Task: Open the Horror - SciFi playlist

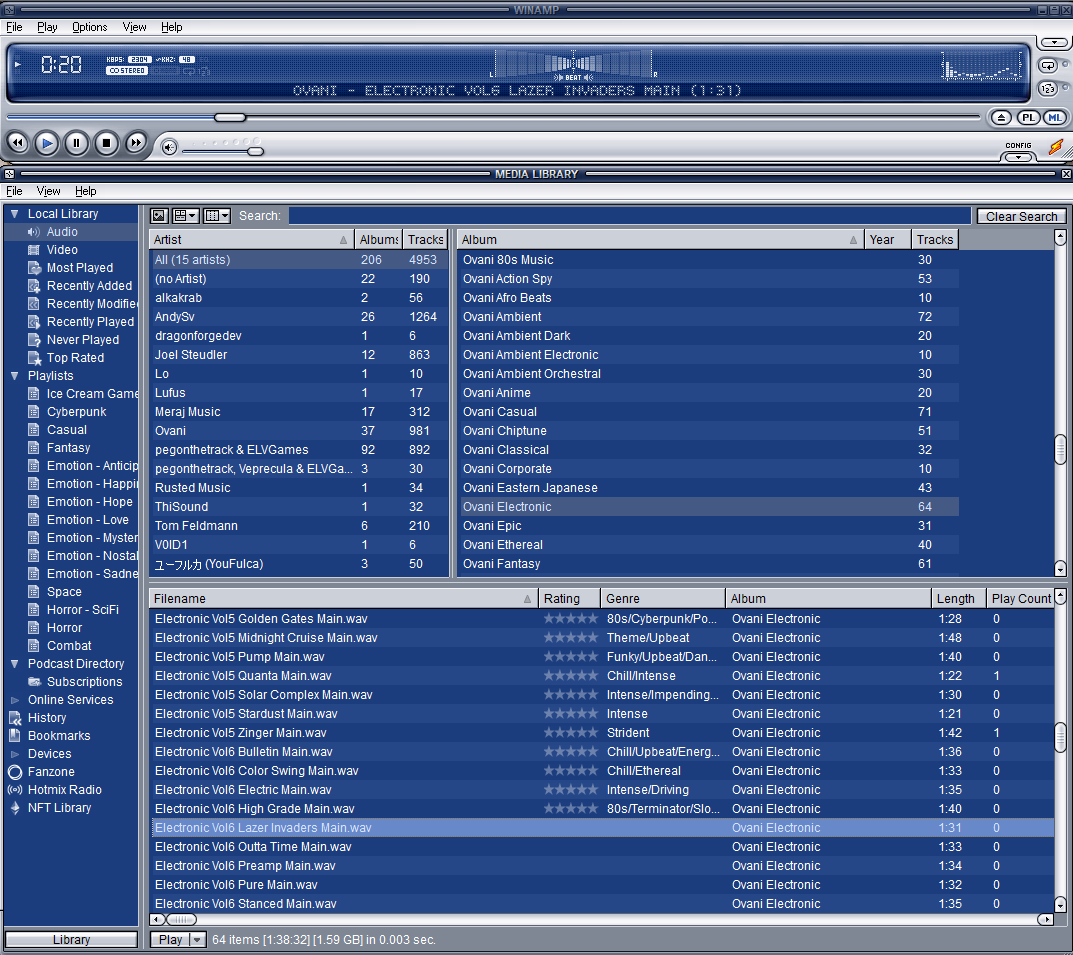Action: tap(82, 609)
